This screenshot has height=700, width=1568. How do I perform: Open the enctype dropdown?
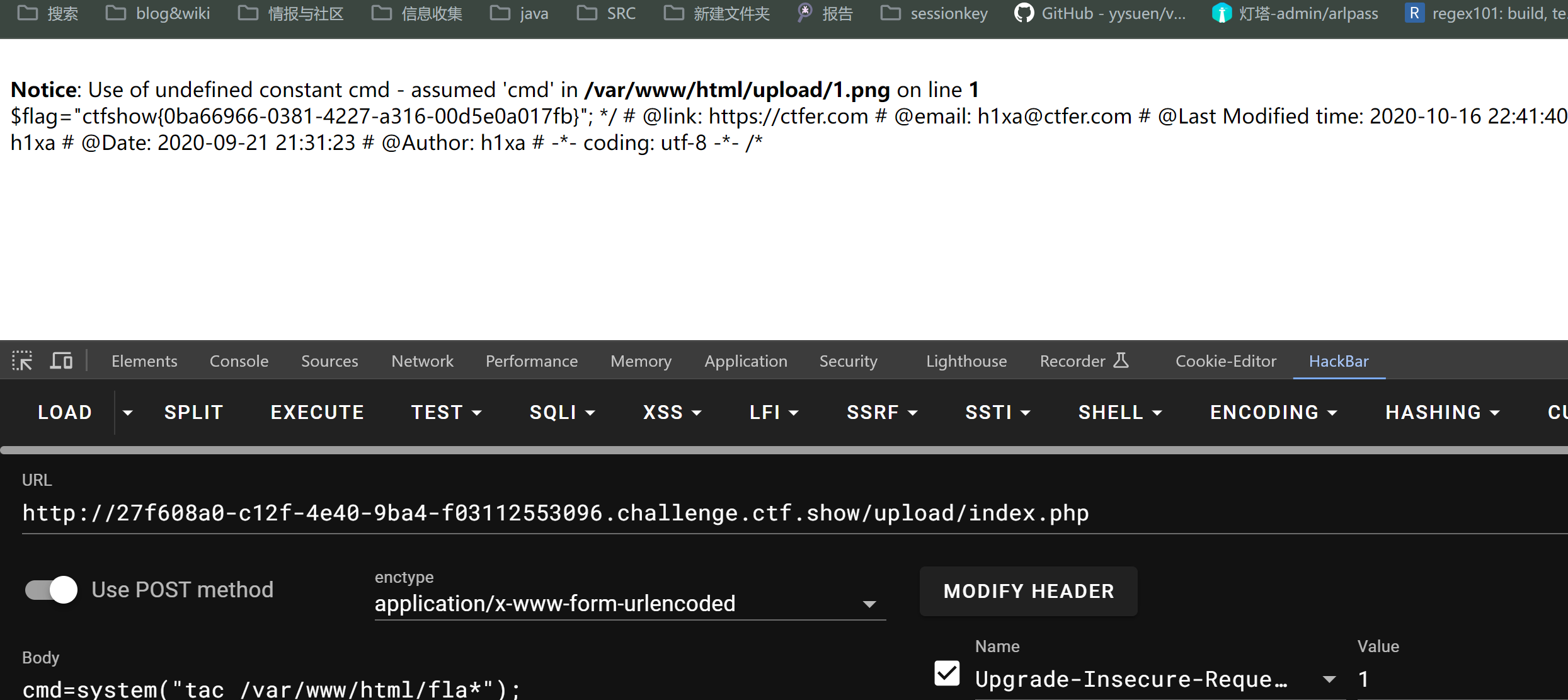(630, 604)
